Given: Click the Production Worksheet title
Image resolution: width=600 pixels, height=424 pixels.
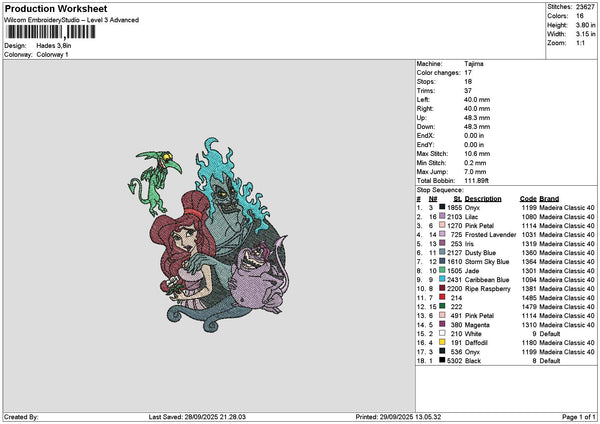Looking at the screenshot, I should point(56,8).
